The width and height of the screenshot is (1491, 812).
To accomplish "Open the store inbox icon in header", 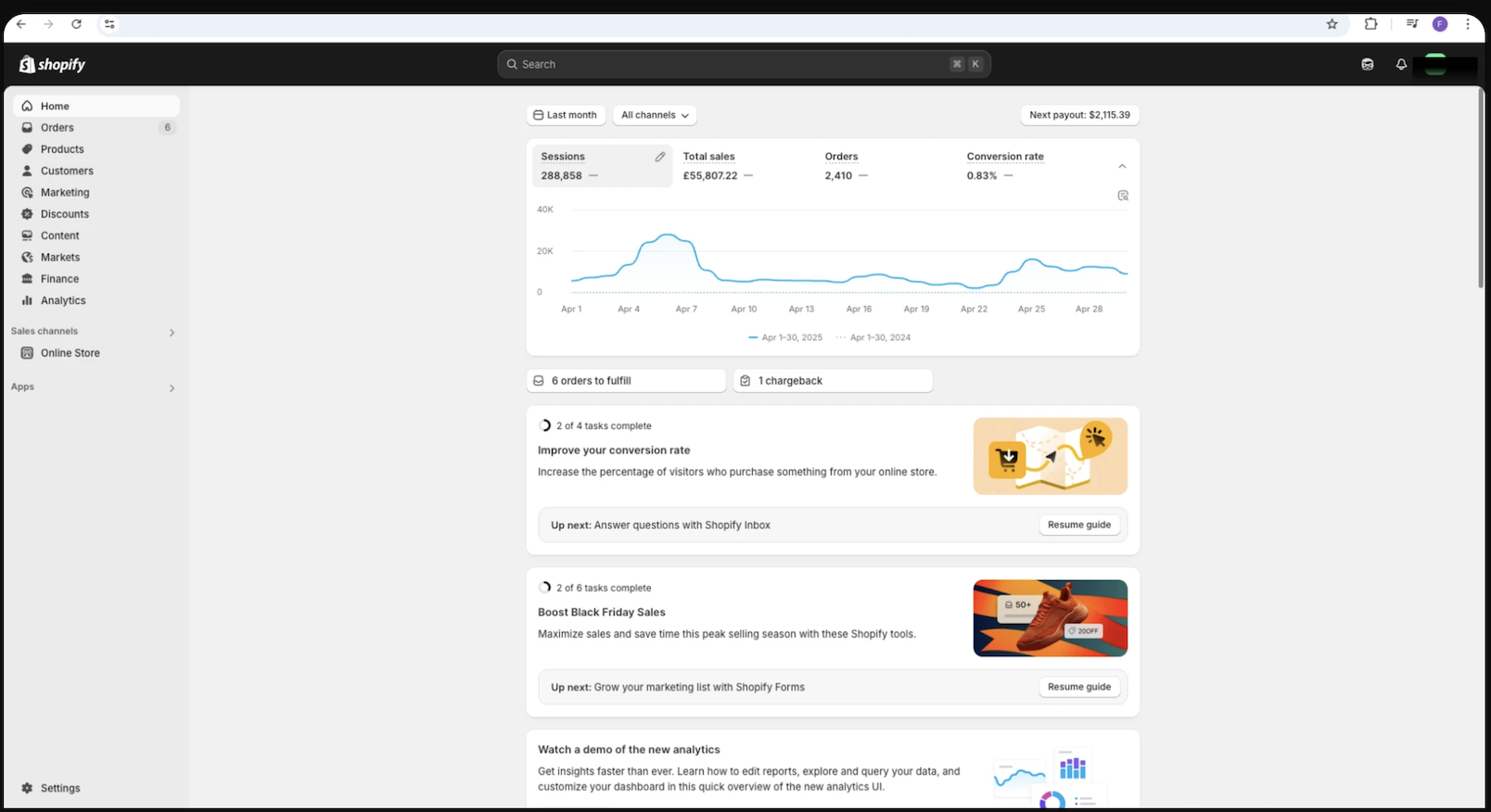I will pyautogui.click(x=1367, y=64).
